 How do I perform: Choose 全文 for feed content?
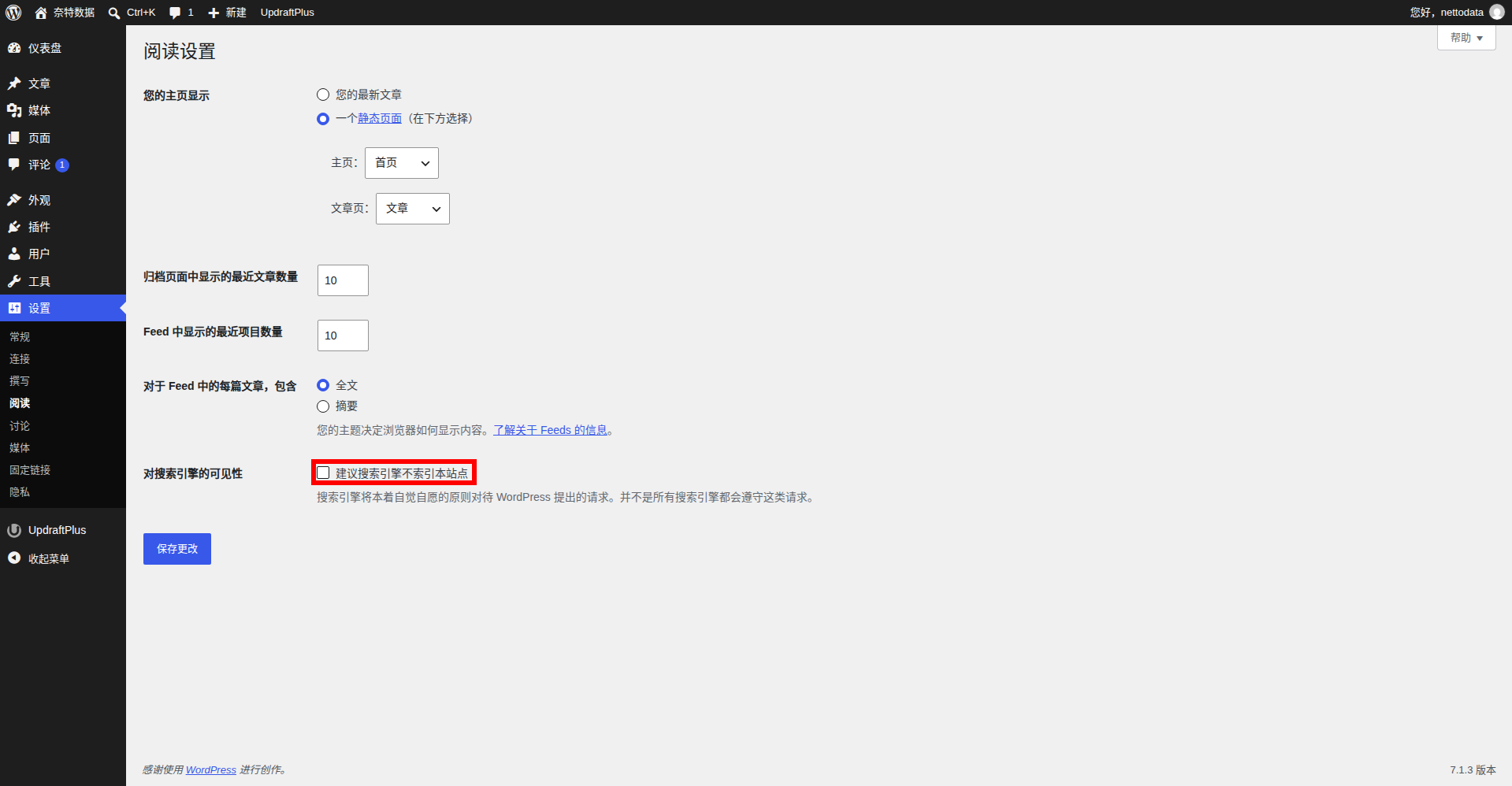tap(323, 385)
